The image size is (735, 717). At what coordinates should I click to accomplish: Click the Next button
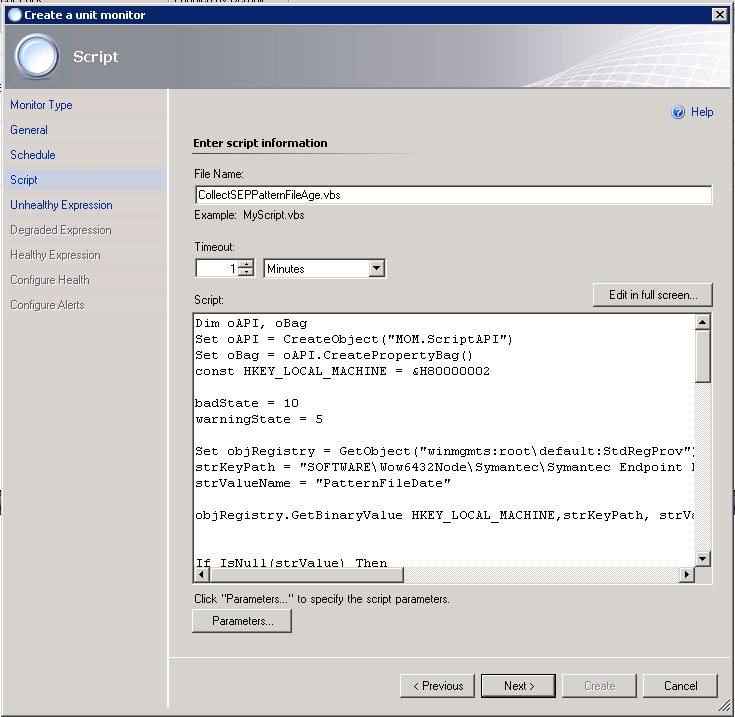[x=518, y=686]
